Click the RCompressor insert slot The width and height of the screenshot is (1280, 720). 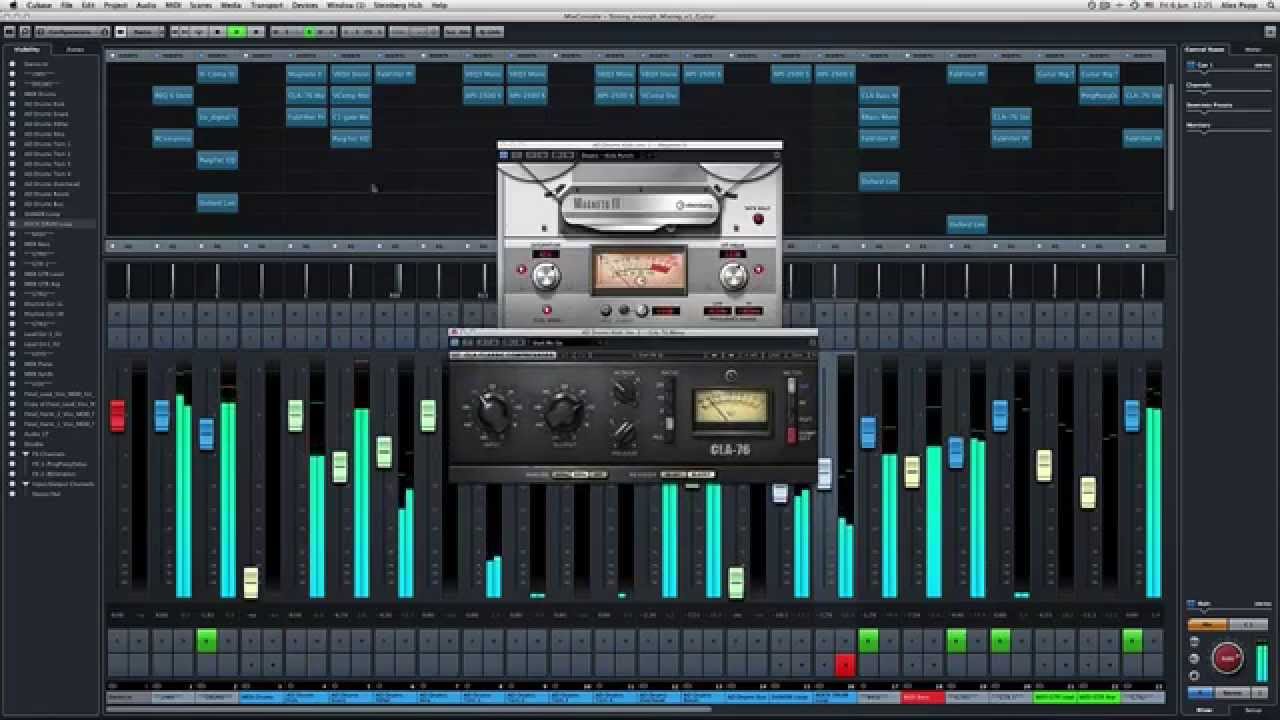pyautogui.click(x=172, y=138)
